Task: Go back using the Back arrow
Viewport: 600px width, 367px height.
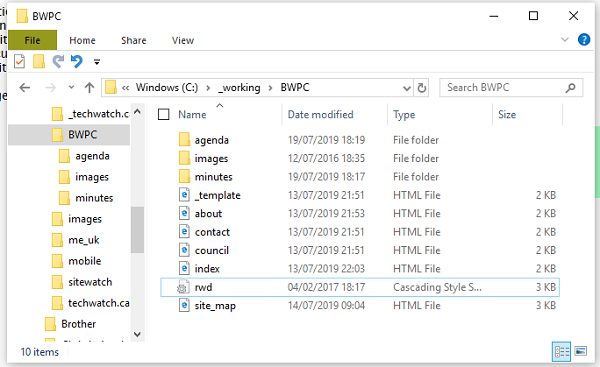Action: click(x=25, y=88)
